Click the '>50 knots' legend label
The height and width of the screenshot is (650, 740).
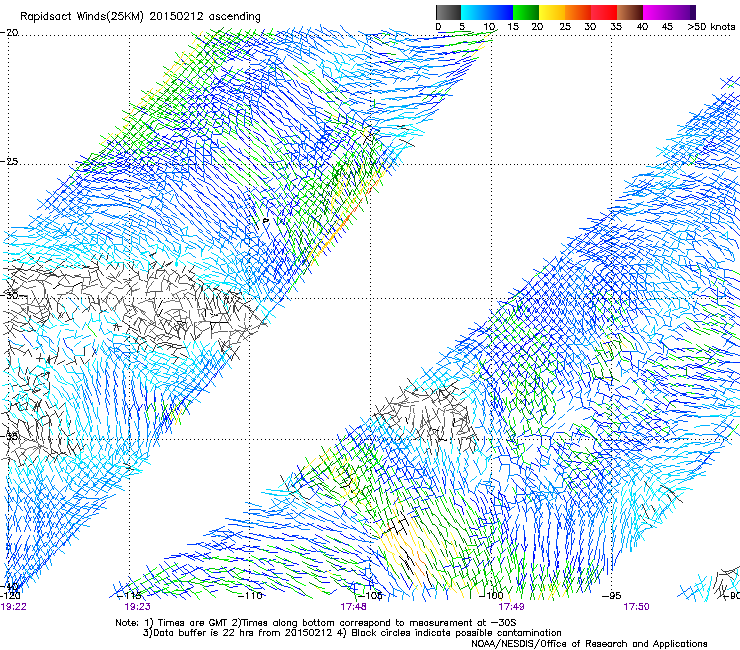pyautogui.click(x=711, y=27)
